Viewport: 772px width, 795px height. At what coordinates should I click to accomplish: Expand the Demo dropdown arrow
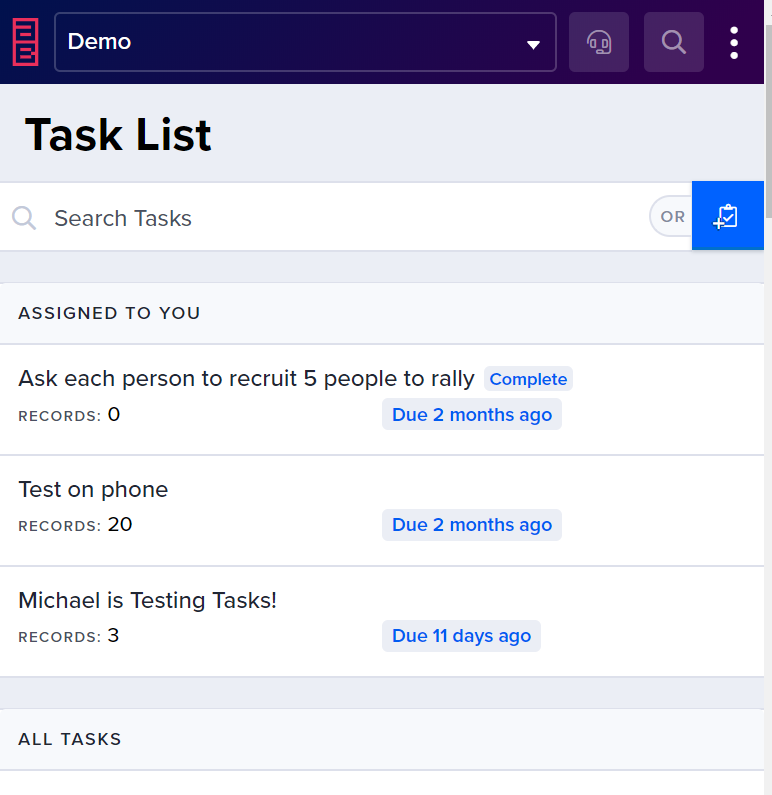[533, 45]
